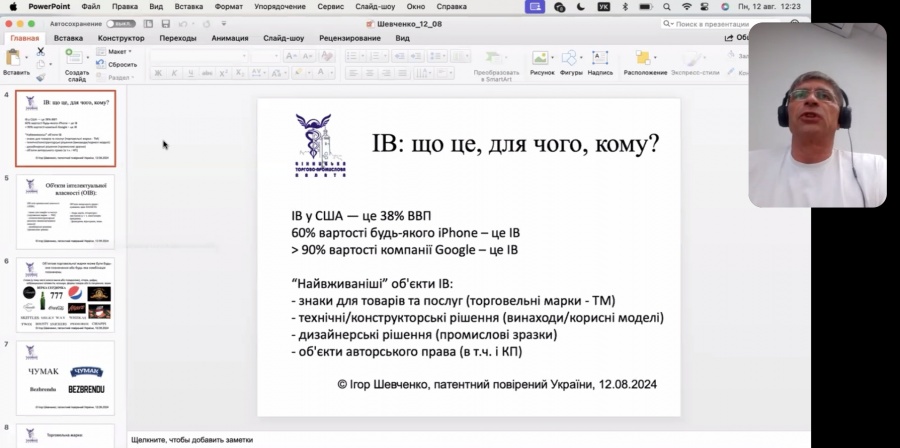This screenshot has height=448, width=900.
Task: Open the Сервис menu
Action: click(331, 6)
